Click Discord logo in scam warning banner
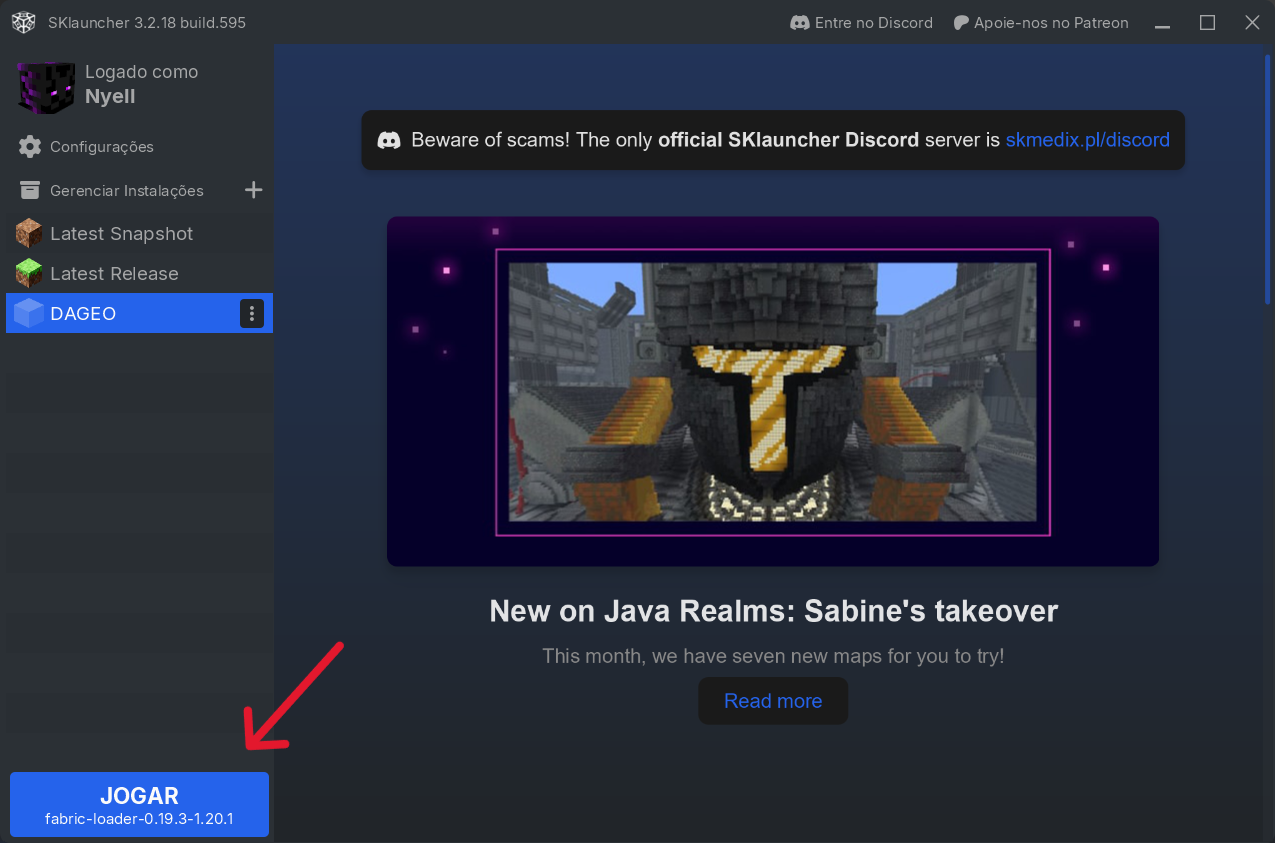This screenshot has height=843, width=1275. (390, 140)
